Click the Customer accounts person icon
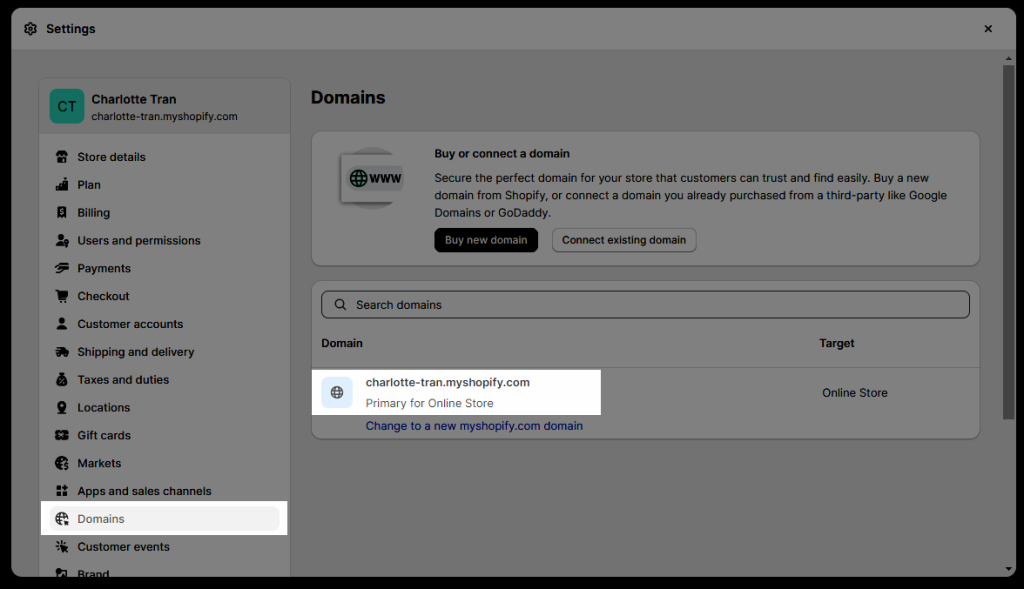The image size is (1024, 589). 62,324
